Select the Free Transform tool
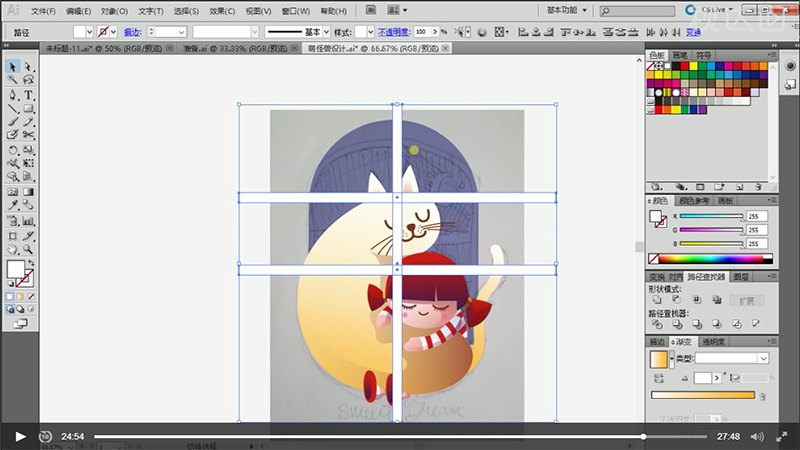Screen dimensions: 800x450 click(x=28, y=163)
